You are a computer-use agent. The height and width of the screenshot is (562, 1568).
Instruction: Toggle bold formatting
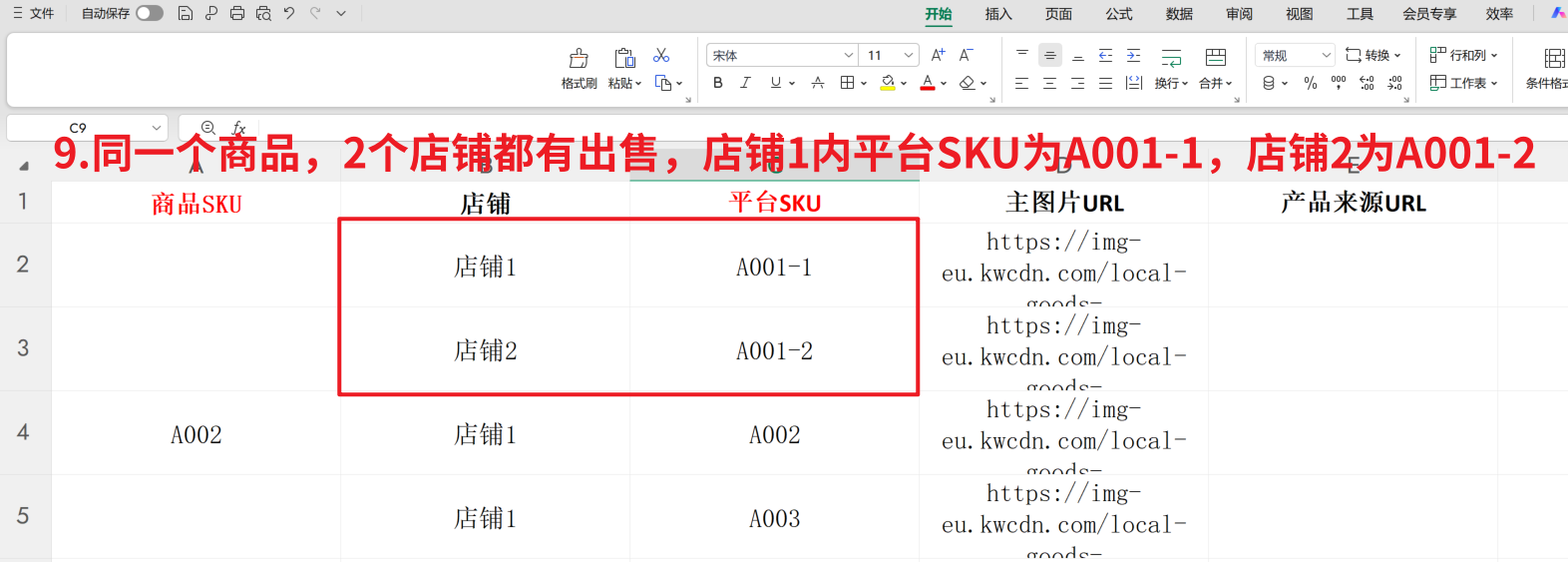718,84
